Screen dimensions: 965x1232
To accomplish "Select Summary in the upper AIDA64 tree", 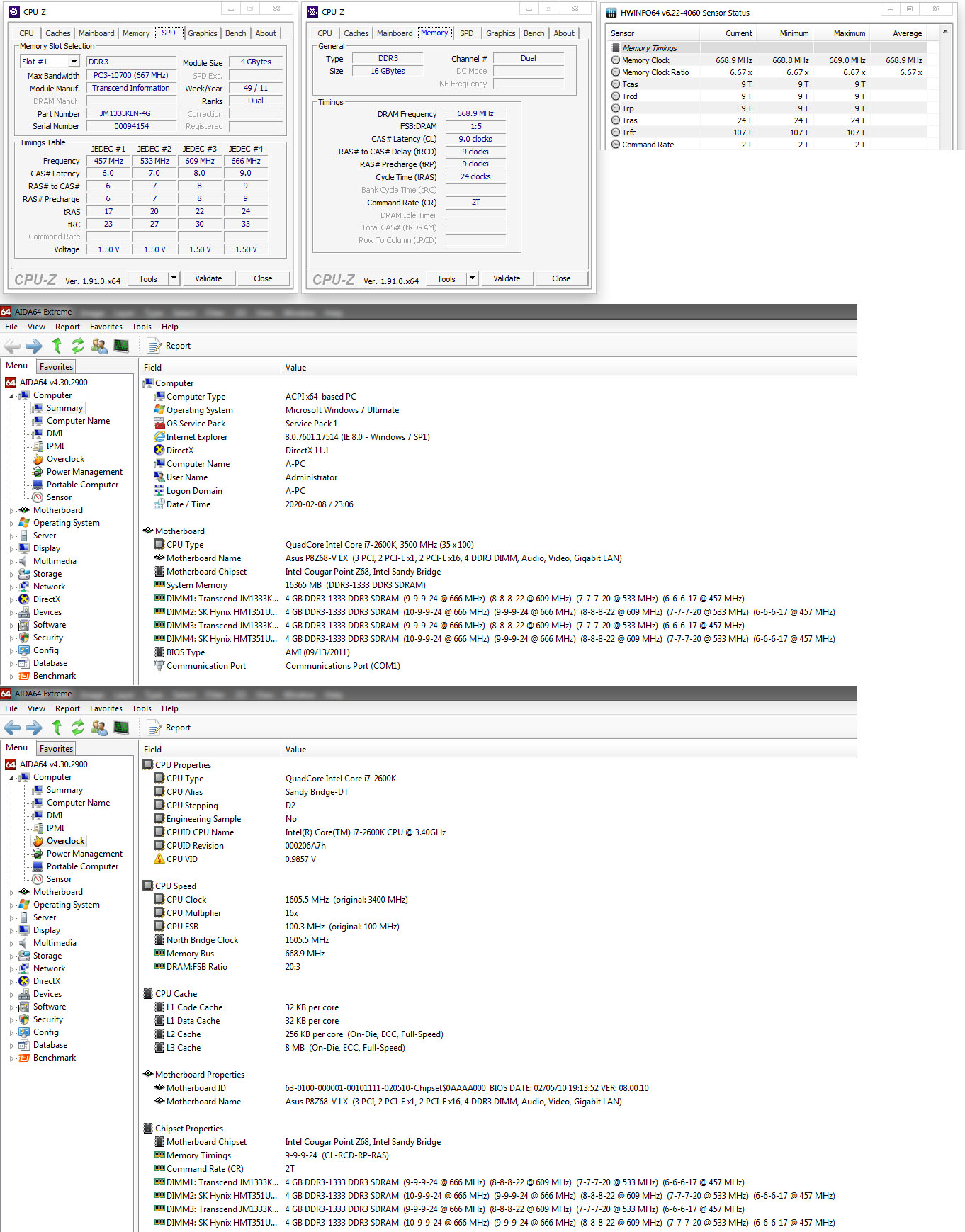I will click(x=64, y=408).
